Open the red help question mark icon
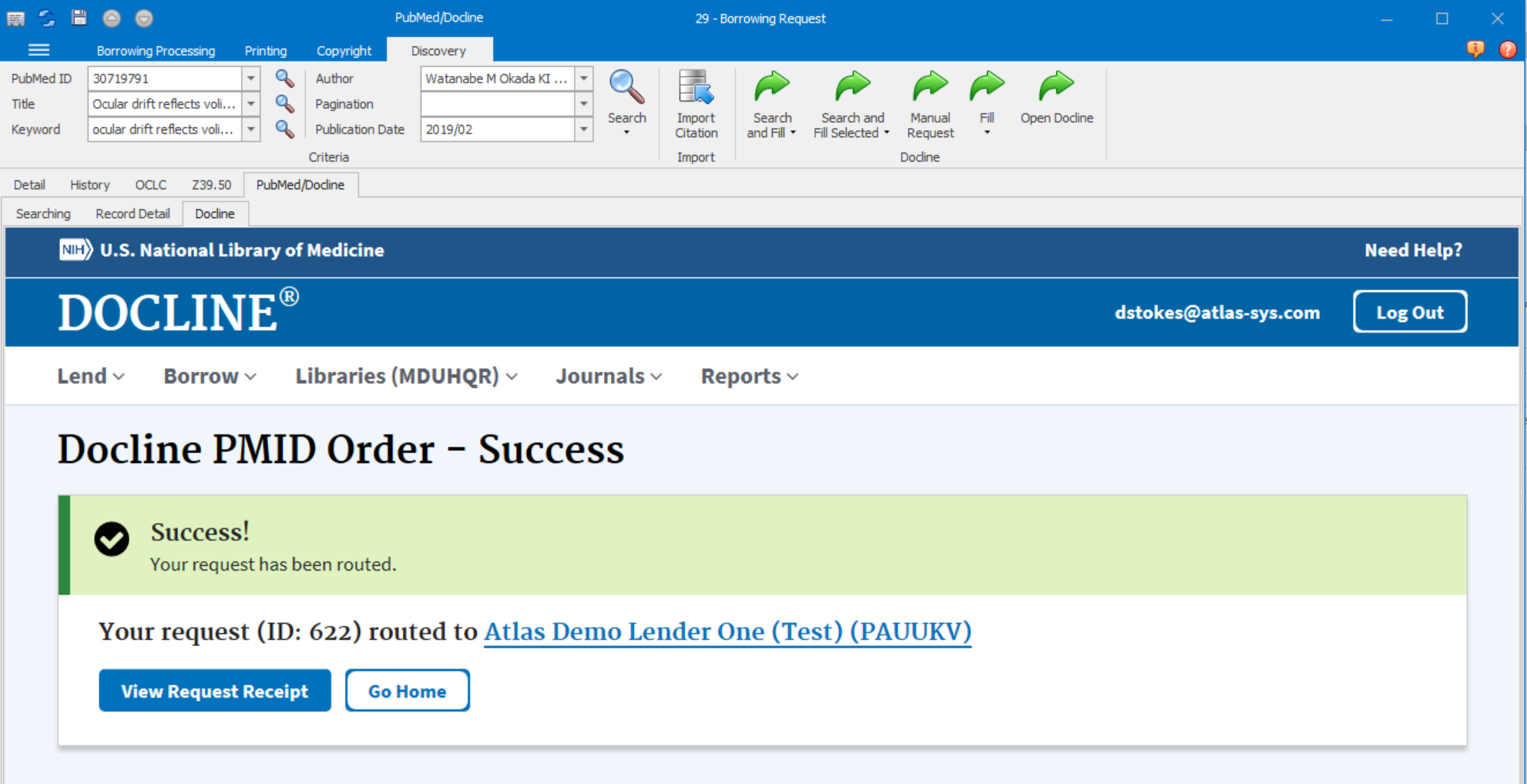The image size is (1527, 784). [1507, 50]
